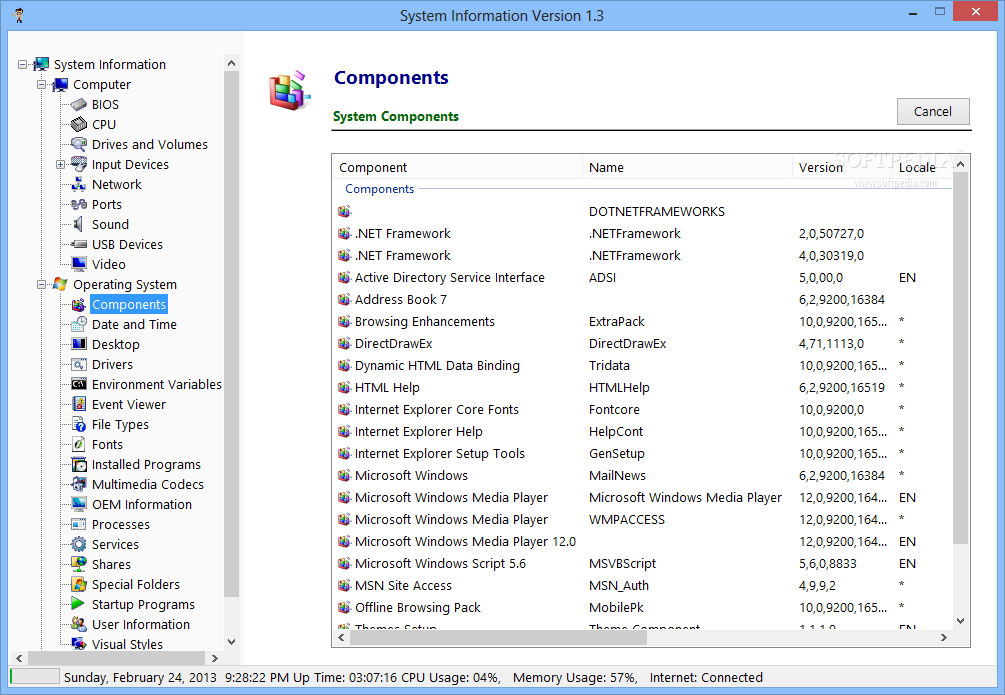Select Browsing Enhancements row
Image resolution: width=1005 pixels, height=695 pixels.
[643, 322]
